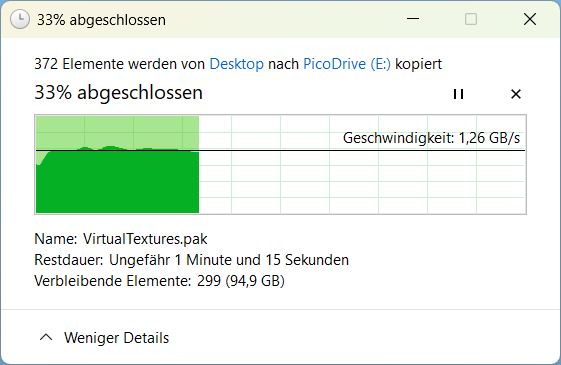Click the empty unfilled part of the progress graph
Image resolution: width=561 pixels, height=365 pixels.
[362, 182]
